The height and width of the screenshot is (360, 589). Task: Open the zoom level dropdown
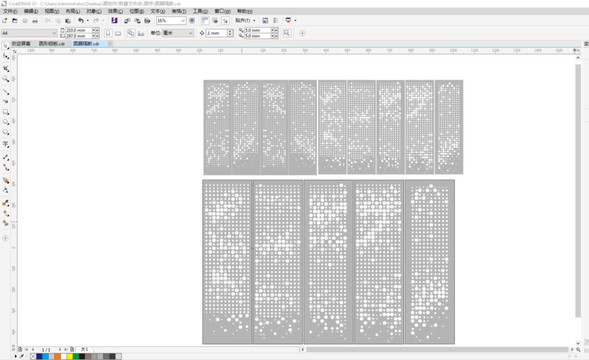(183, 21)
